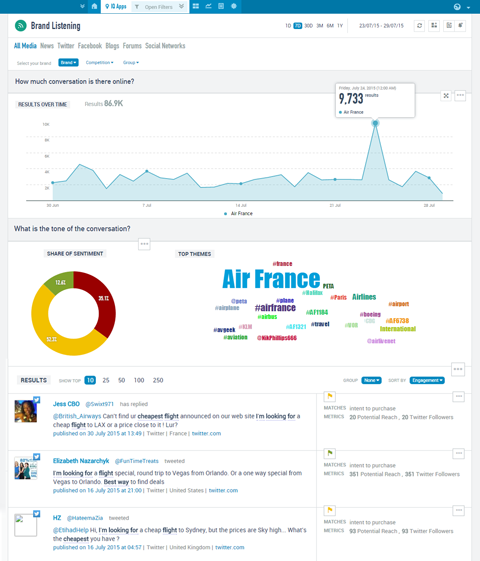Screen dimensions: 480x561
Task: Click the flag icon on HZ post
Action: tap(330, 510)
